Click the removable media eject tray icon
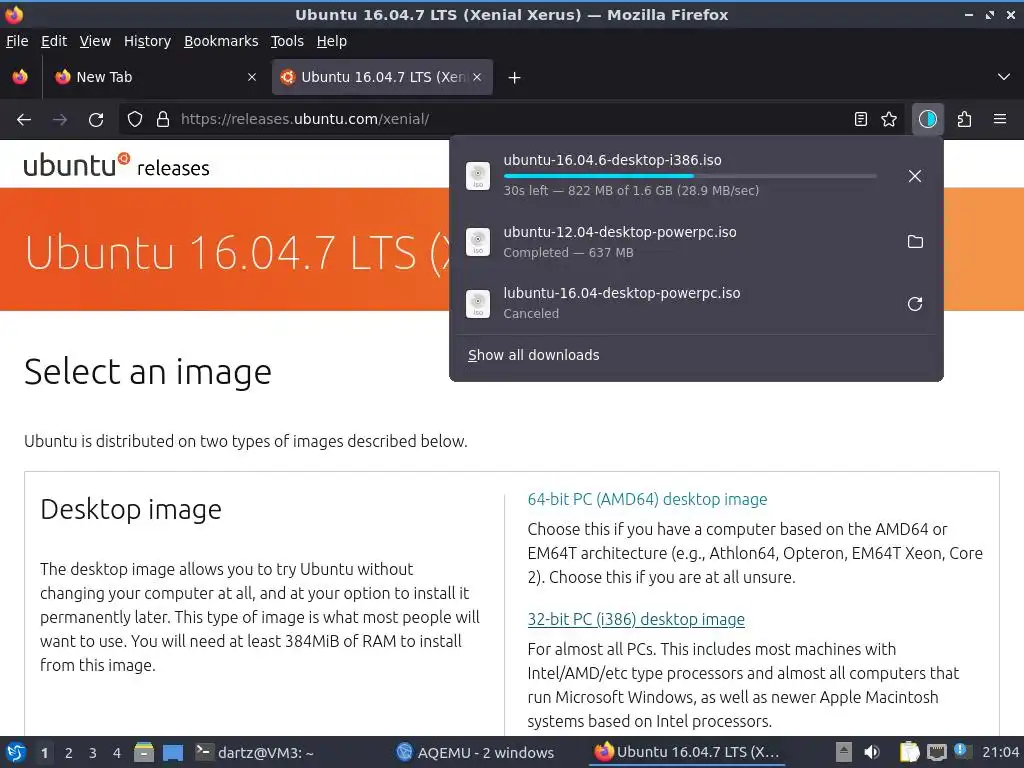This screenshot has width=1024, height=768. tap(844, 752)
